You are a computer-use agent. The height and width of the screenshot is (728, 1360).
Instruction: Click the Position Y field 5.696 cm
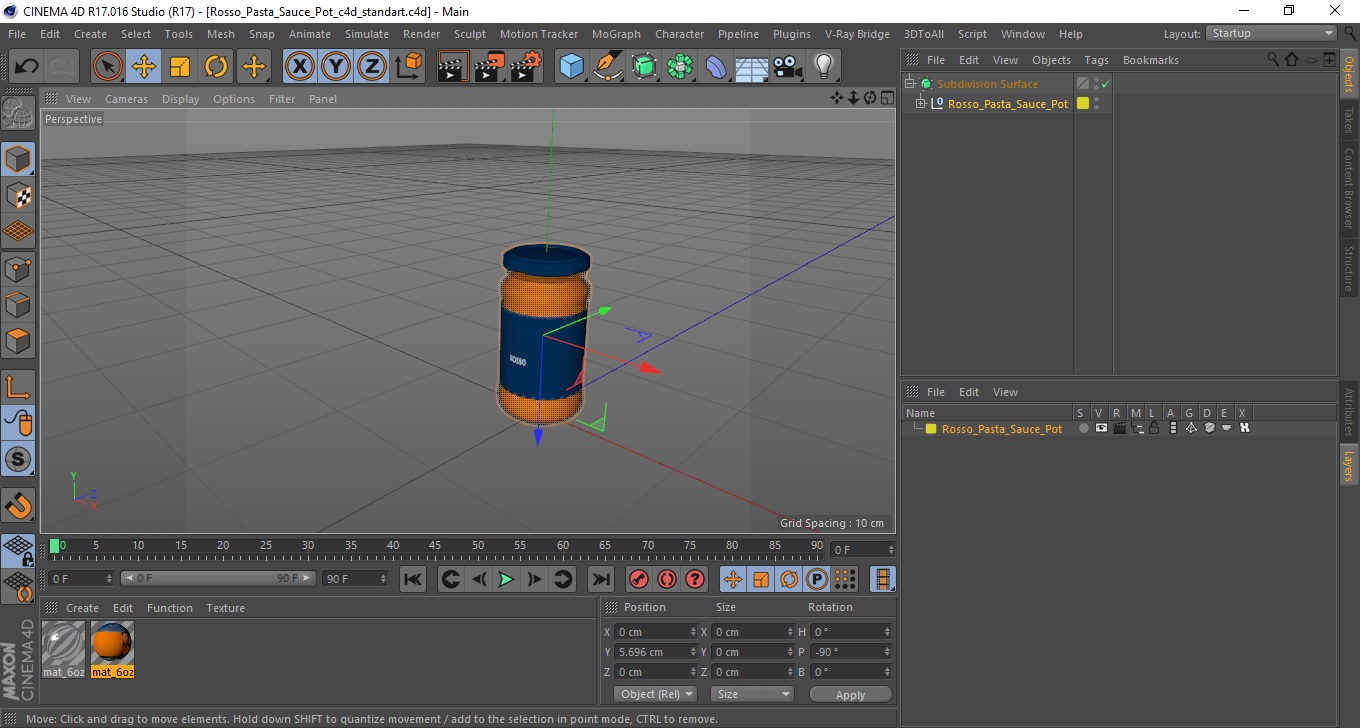656,652
